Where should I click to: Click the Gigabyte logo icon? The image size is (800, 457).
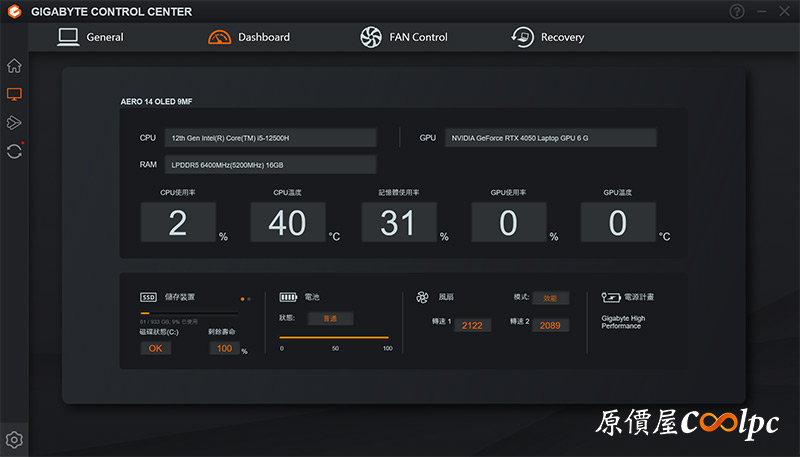(x=15, y=11)
